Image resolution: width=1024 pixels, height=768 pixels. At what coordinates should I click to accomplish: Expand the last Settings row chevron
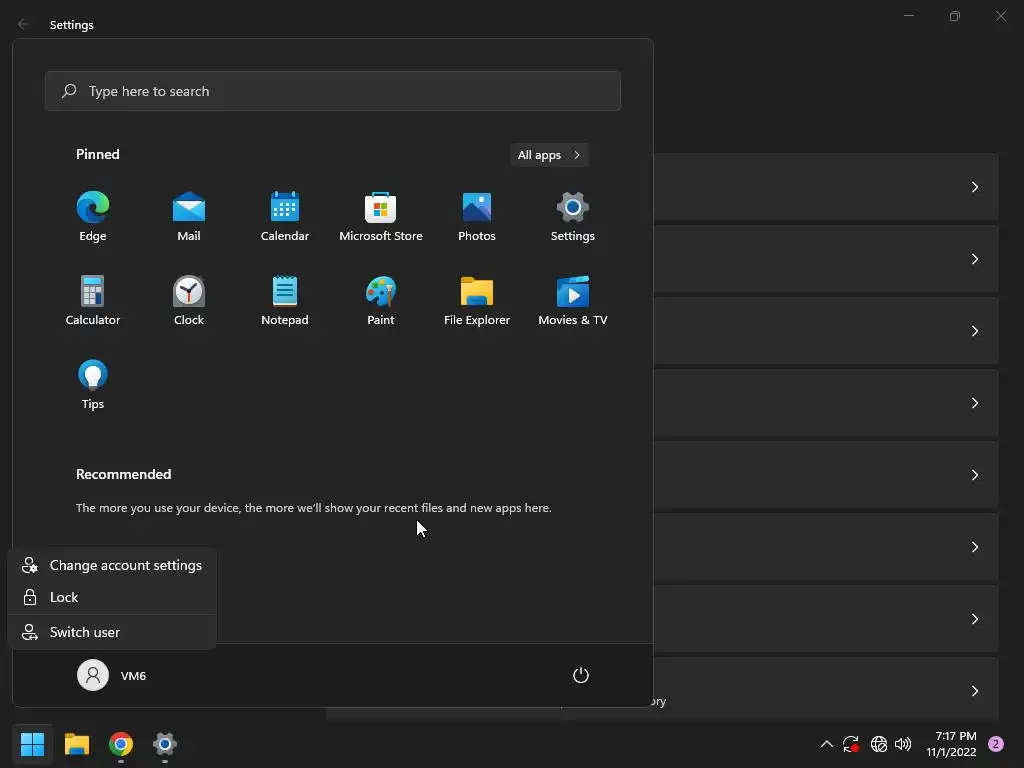click(x=974, y=690)
